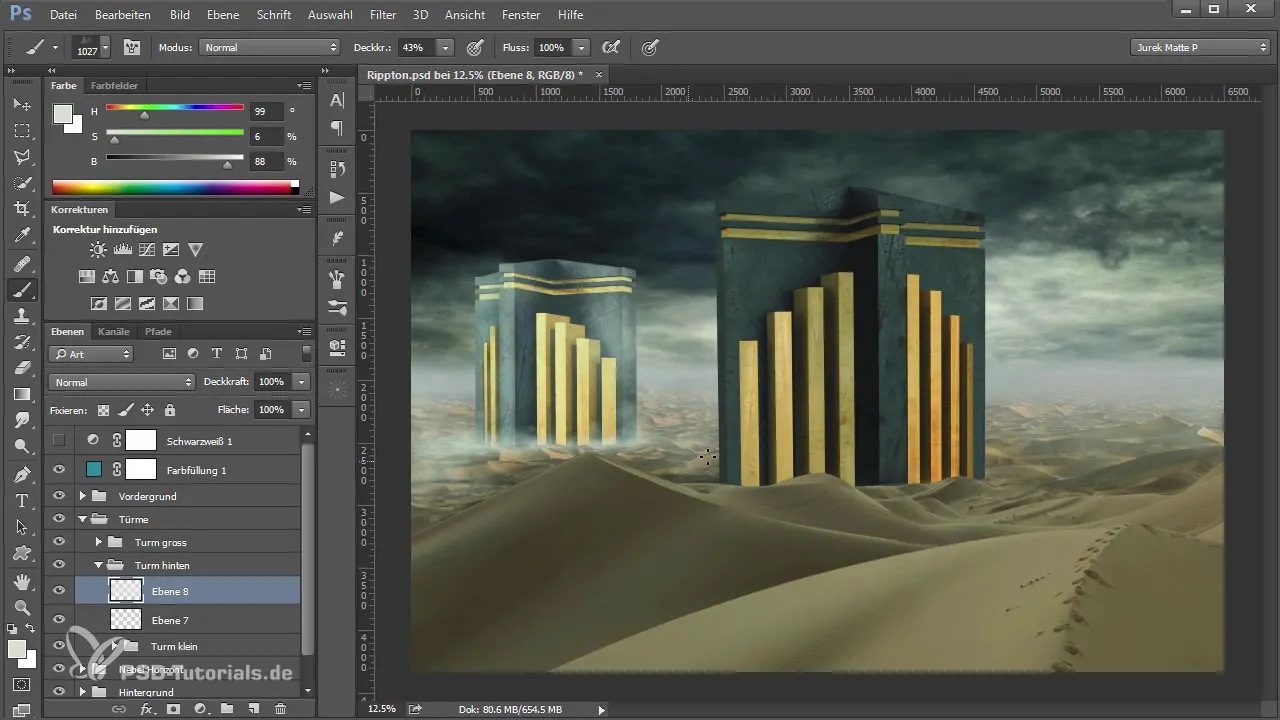The width and height of the screenshot is (1280, 720).
Task: Select the Brush tool in toolbox
Action: coord(22,290)
